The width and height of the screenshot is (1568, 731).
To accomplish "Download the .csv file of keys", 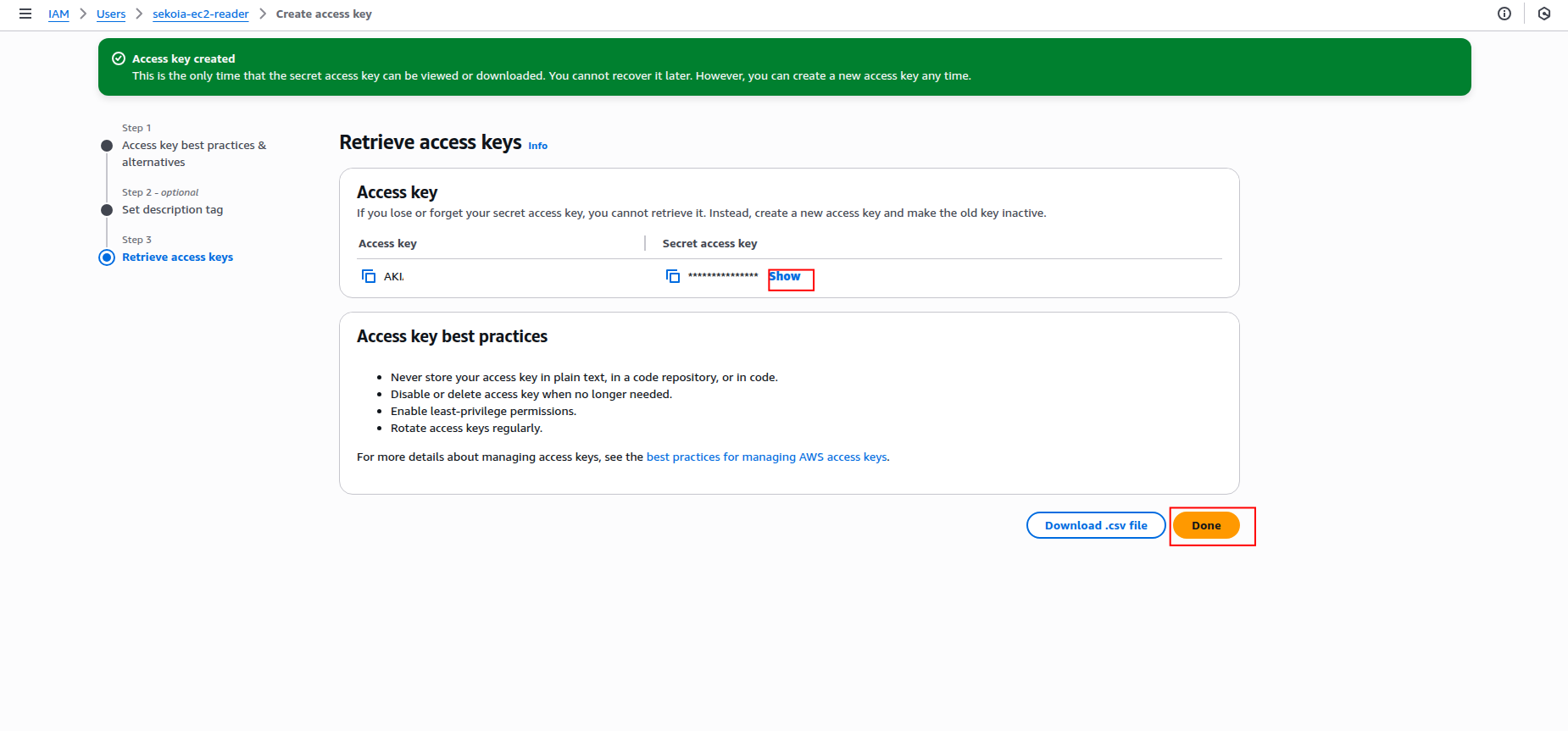I will point(1096,525).
